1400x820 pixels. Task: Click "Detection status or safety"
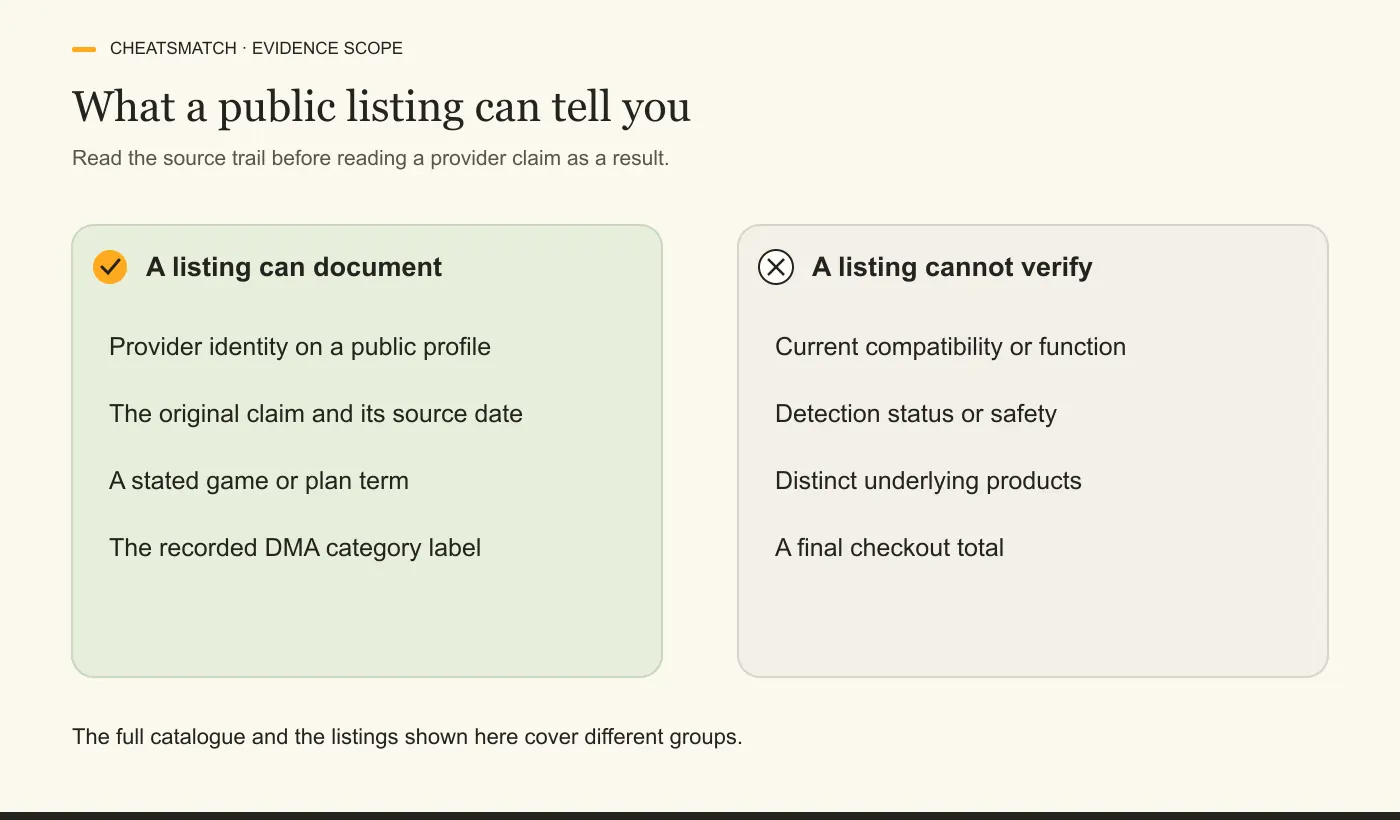coord(916,414)
